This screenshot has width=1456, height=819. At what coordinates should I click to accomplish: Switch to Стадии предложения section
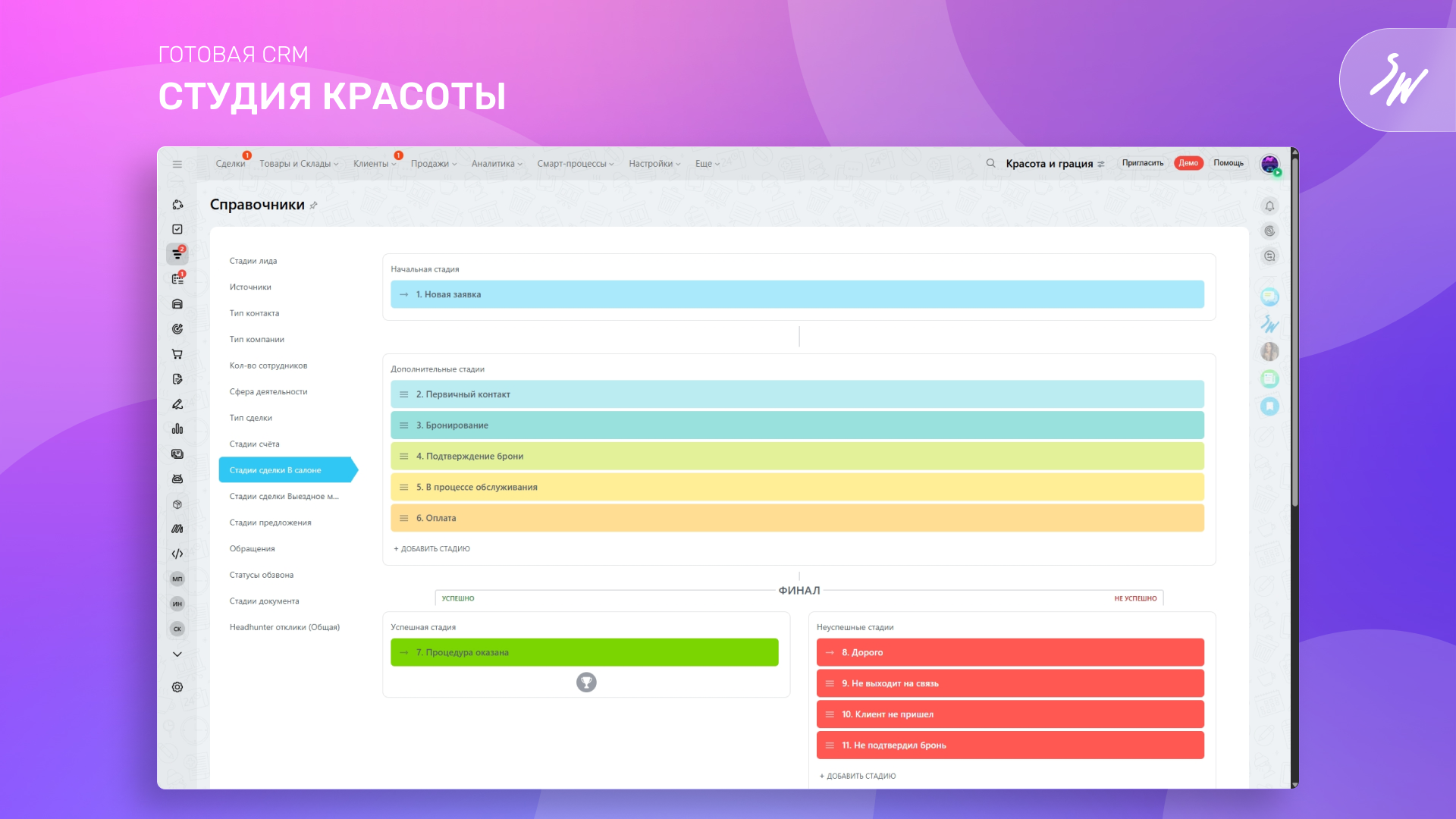[x=270, y=522]
